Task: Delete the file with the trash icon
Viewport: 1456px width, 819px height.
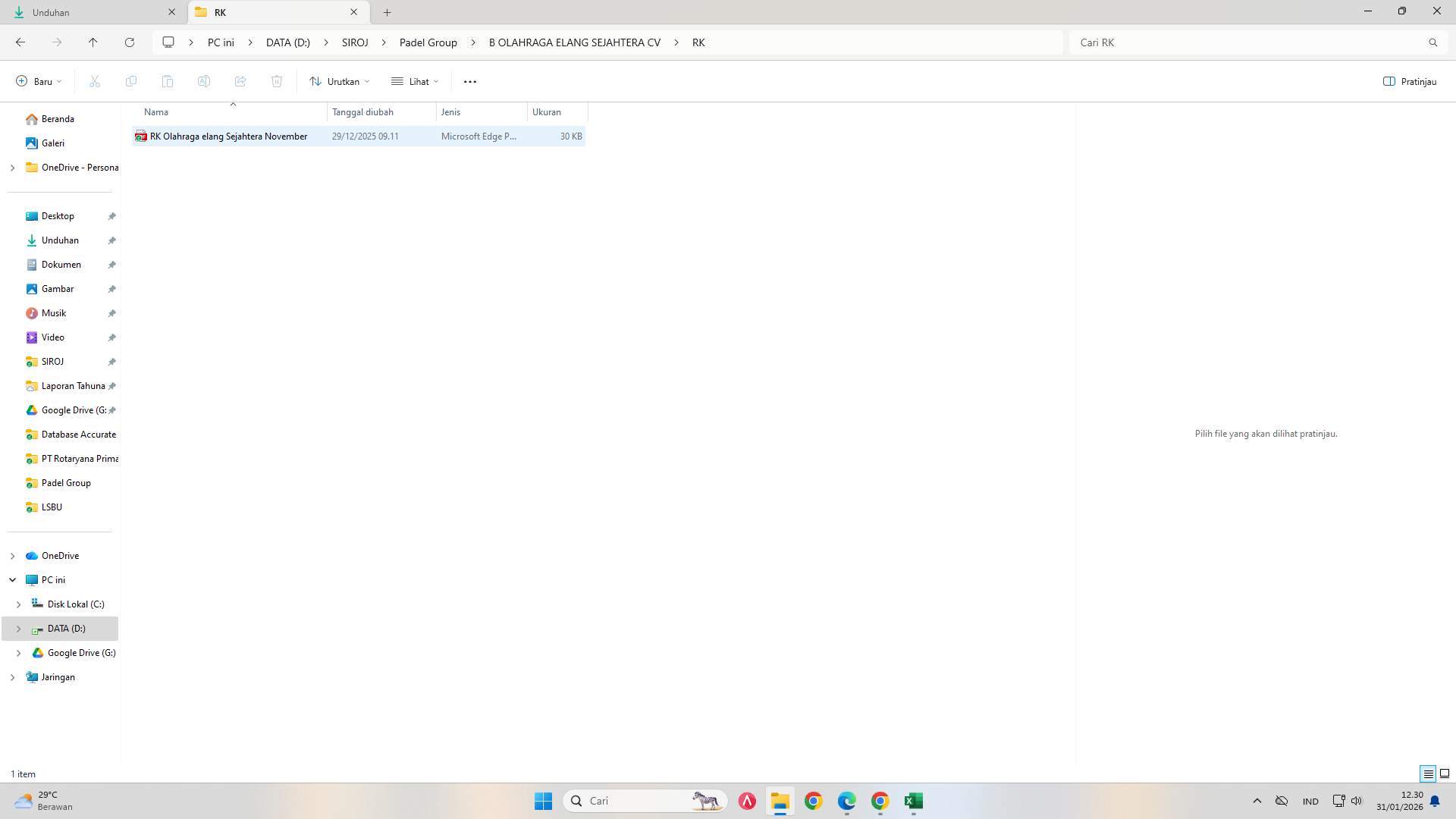Action: click(277, 81)
